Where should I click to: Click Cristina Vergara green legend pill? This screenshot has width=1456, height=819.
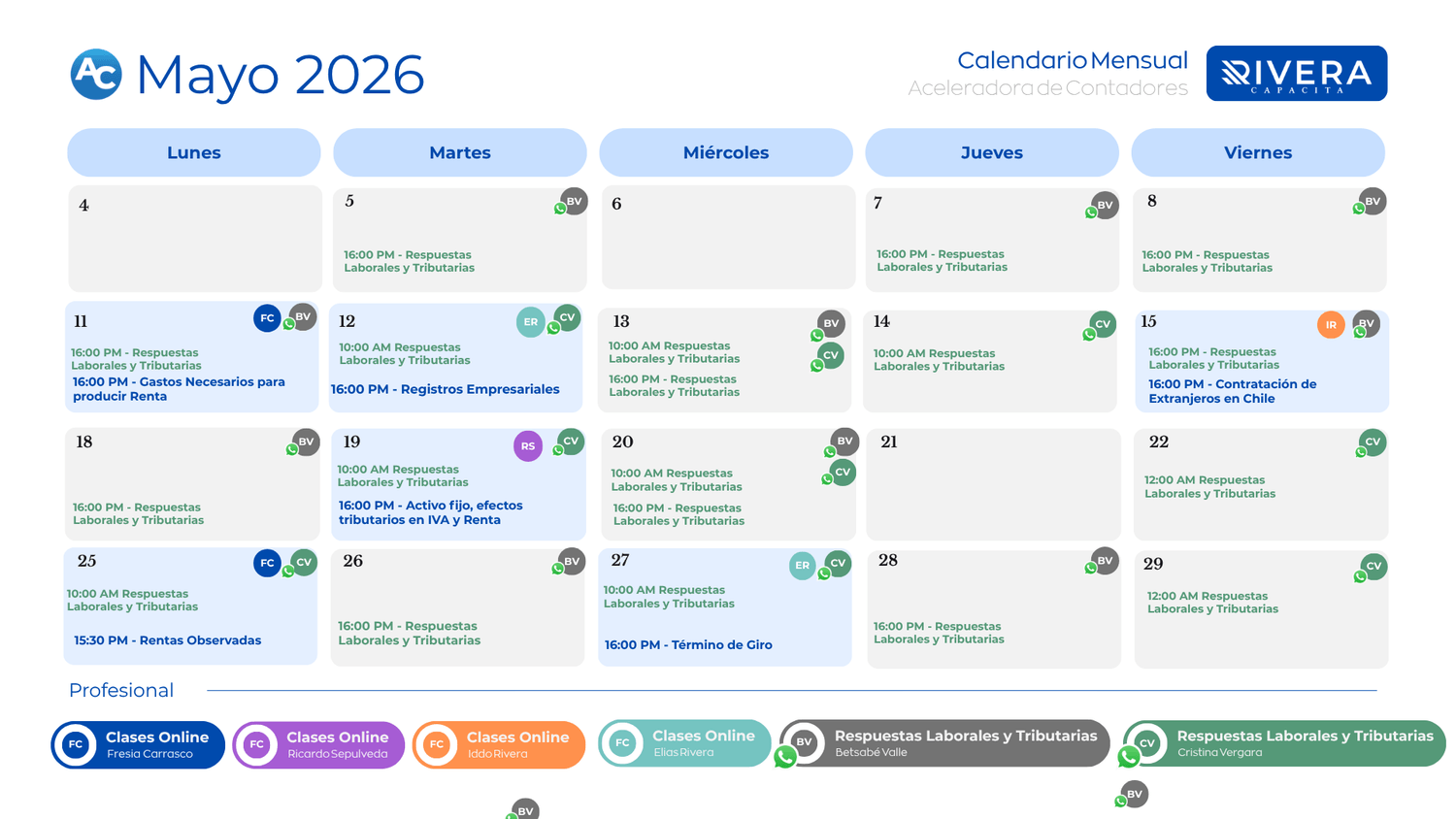[1284, 743]
